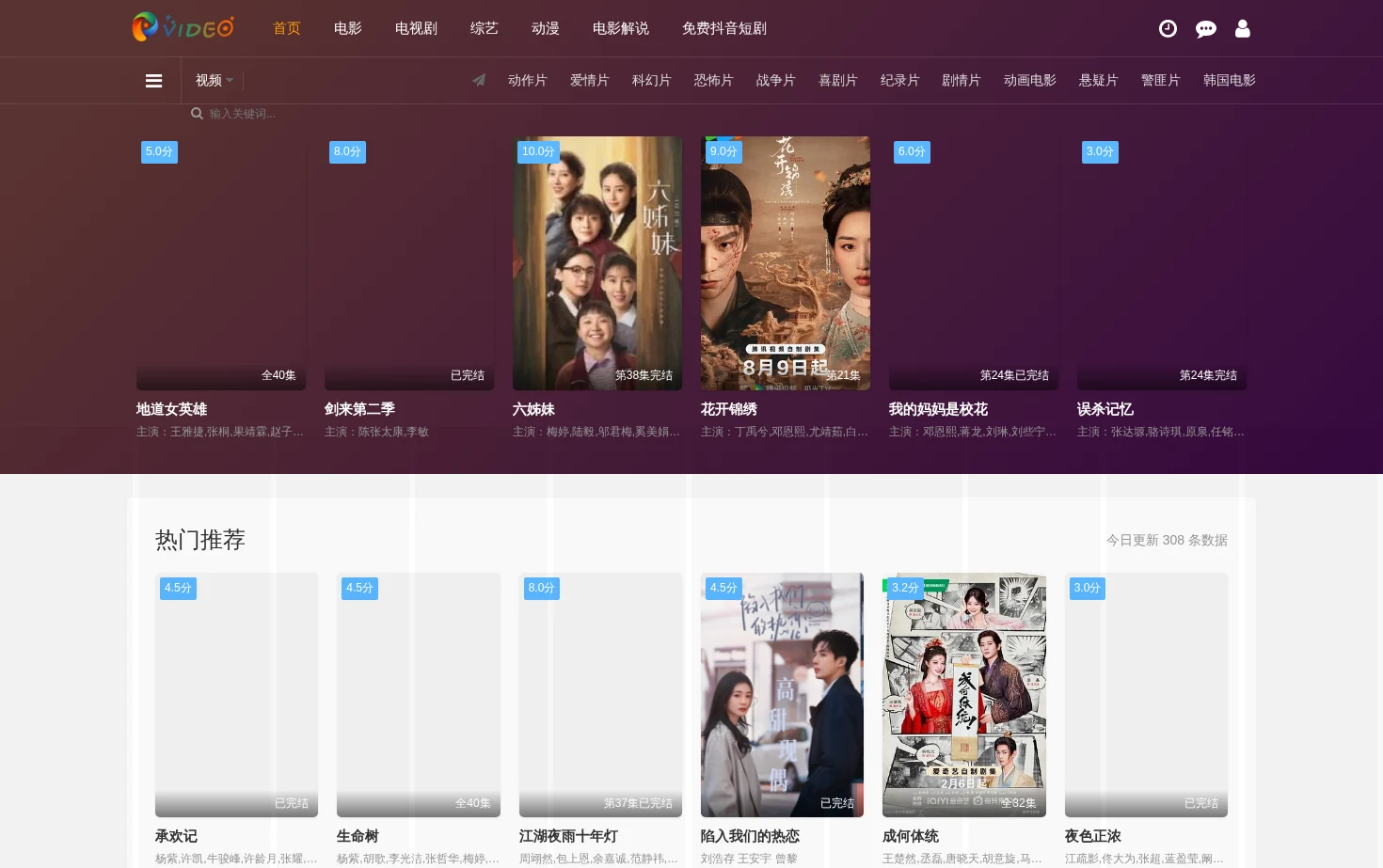Click the 六姊妹 title link

[533, 409]
